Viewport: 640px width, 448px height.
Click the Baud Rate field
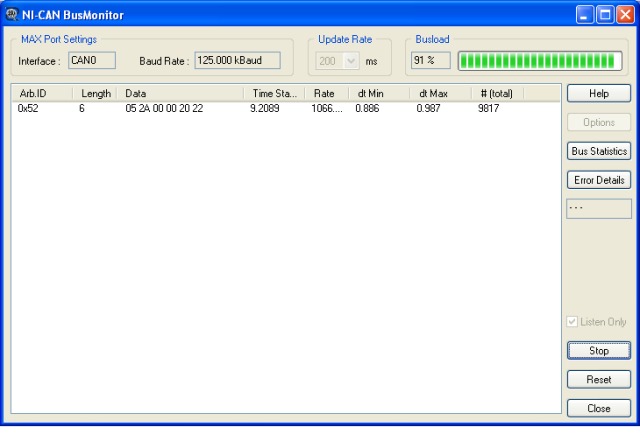click(x=237, y=61)
